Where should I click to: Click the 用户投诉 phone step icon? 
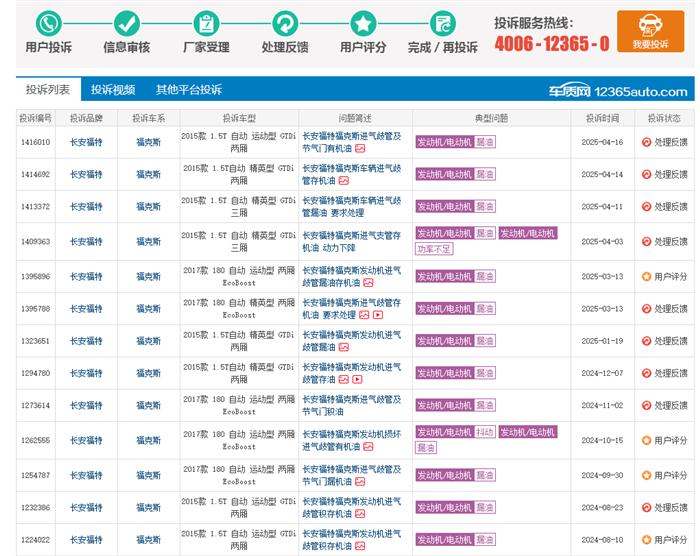[49, 24]
